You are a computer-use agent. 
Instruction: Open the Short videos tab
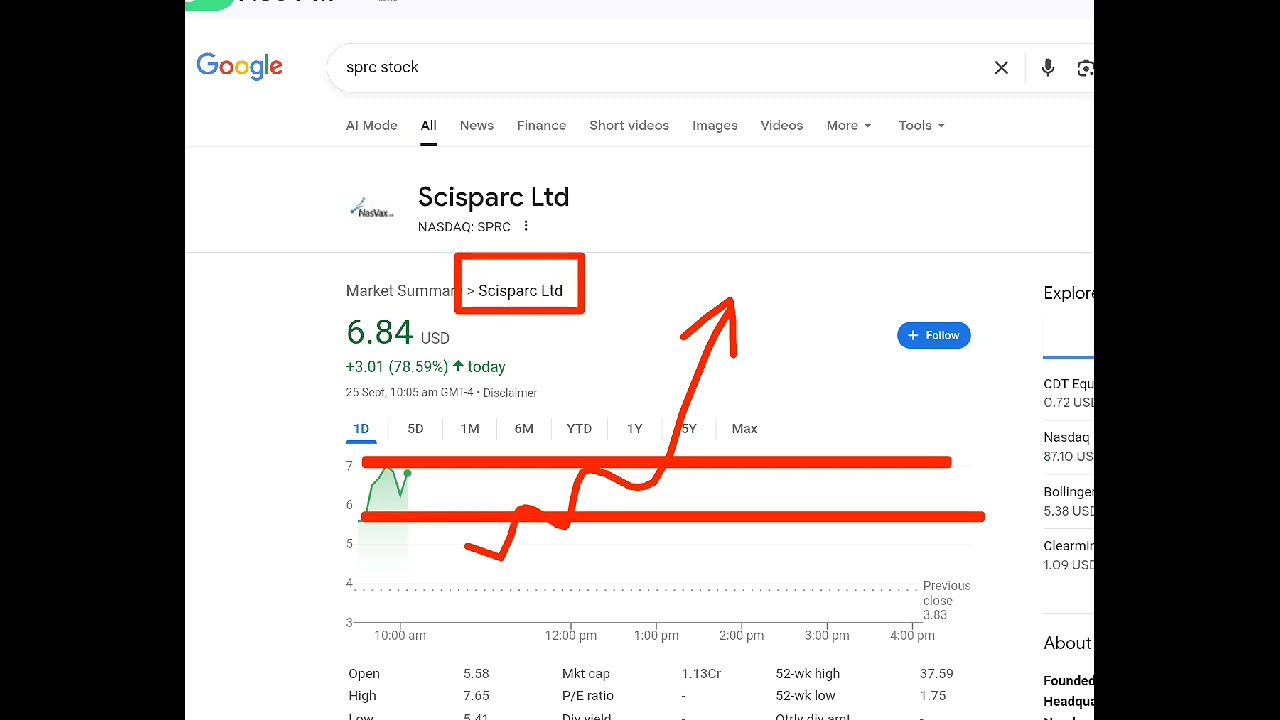tap(628, 125)
